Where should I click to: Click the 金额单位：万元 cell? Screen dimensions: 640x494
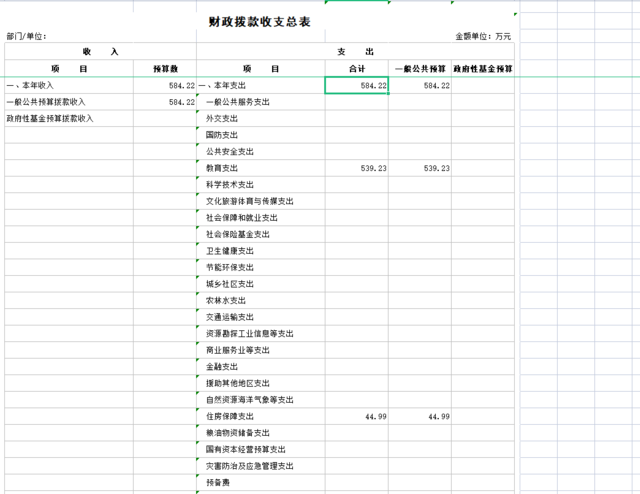click(483, 36)
